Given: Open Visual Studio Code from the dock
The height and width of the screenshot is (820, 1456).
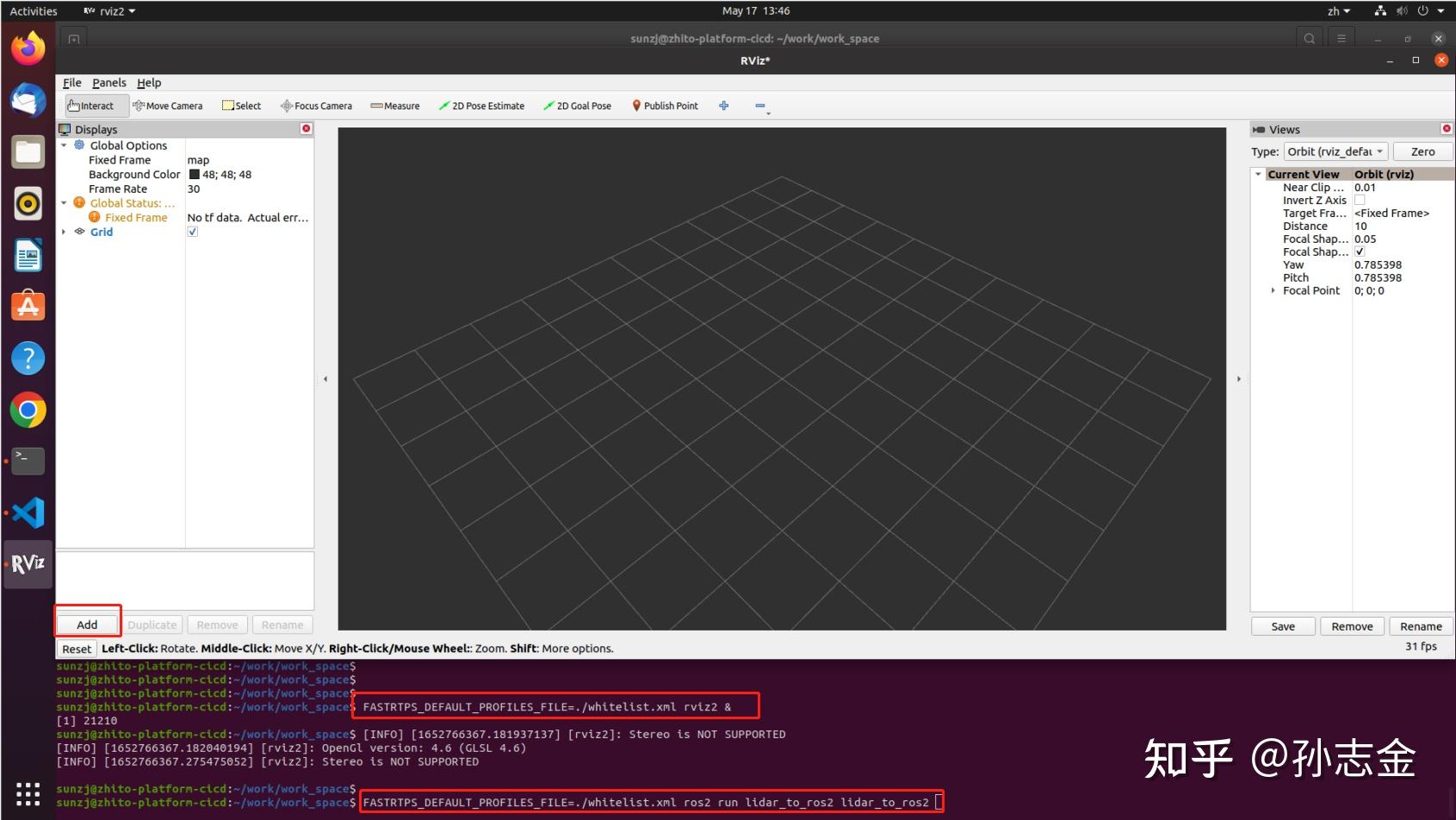Looking at the screenshot, I should click(x=28, y=512).
